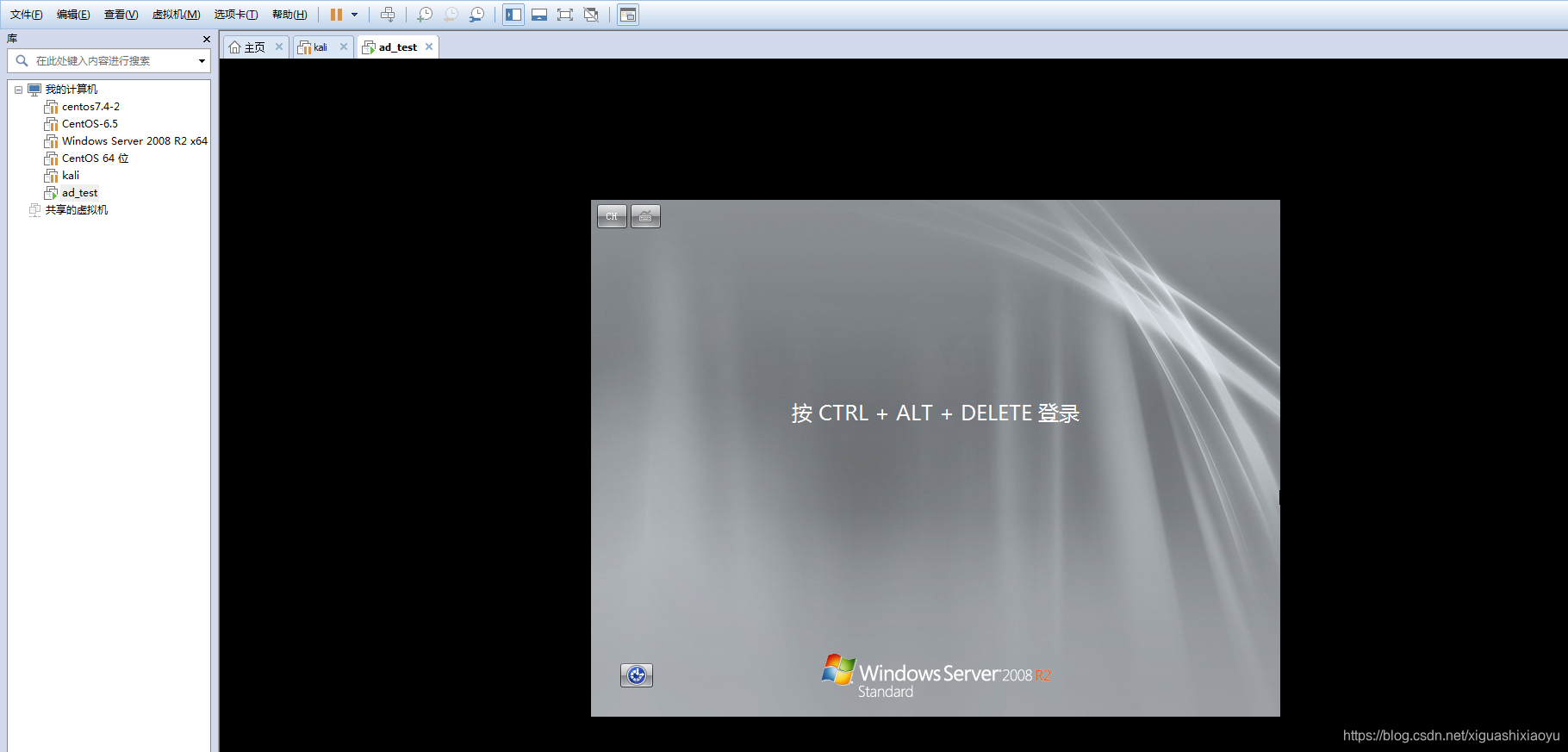The width and height of the screenshot is (1568, 752).
Task: Open the 文件(F) menu
Action: (27, 15)
